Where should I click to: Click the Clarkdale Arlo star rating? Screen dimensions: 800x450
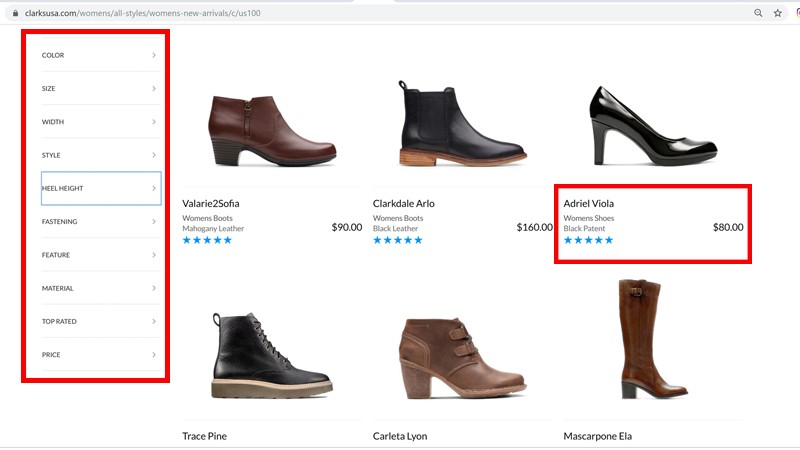click(x=398, y=240)
